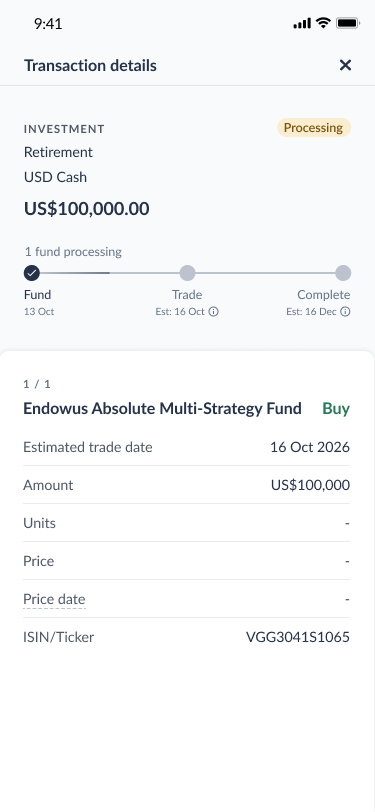Tap the Processing status badge
375x812 pixels.
[314, 128]
